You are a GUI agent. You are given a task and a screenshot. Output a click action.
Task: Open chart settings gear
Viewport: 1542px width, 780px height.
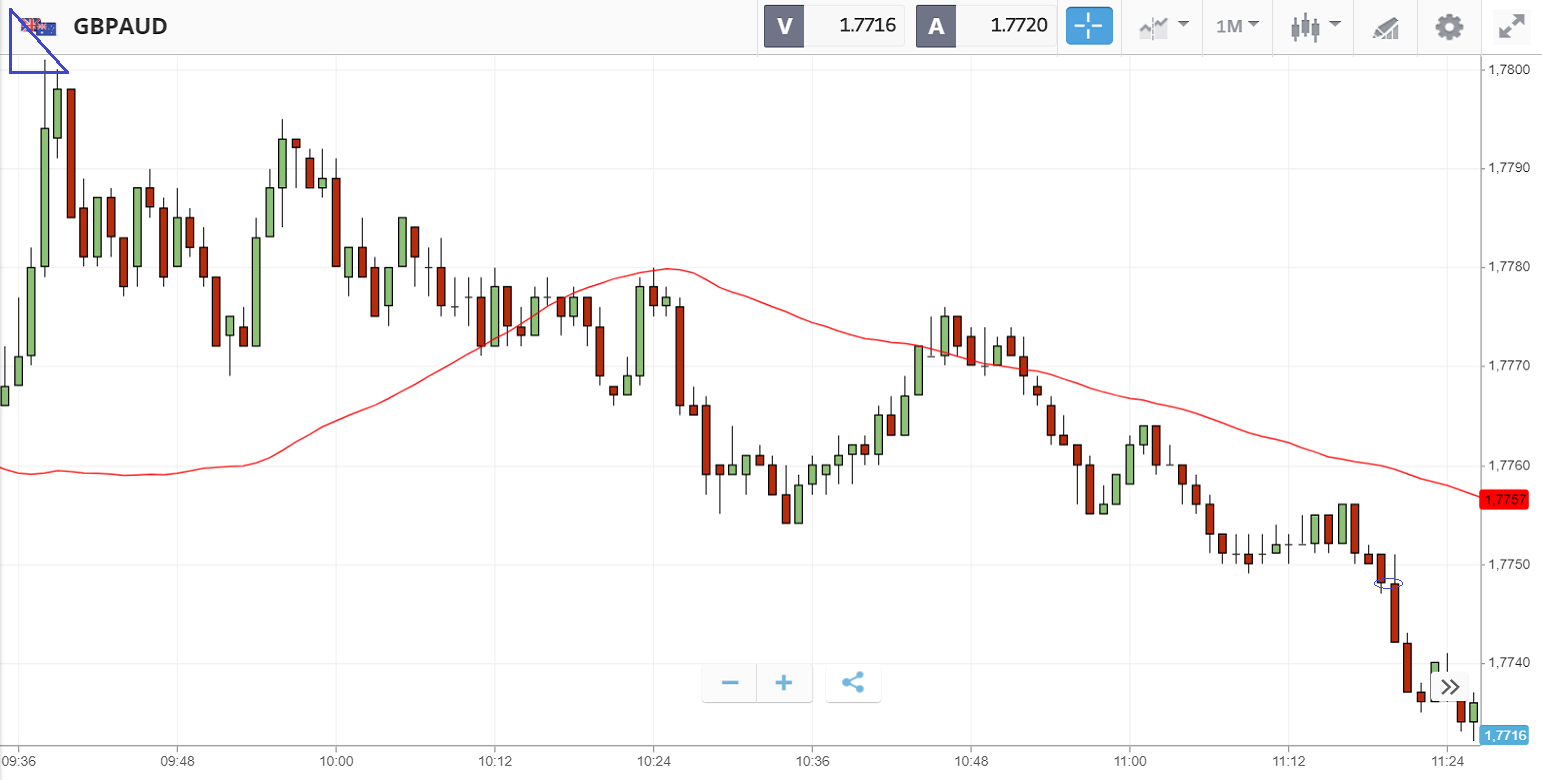pyautogui.click(x=1449, y=27)
